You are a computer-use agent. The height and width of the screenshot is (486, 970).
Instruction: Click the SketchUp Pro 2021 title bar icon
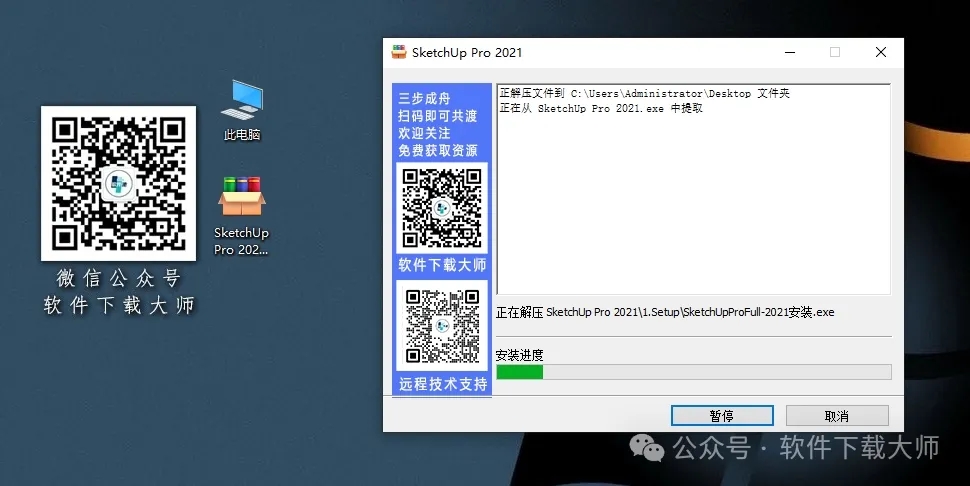(x=399, y=53)
